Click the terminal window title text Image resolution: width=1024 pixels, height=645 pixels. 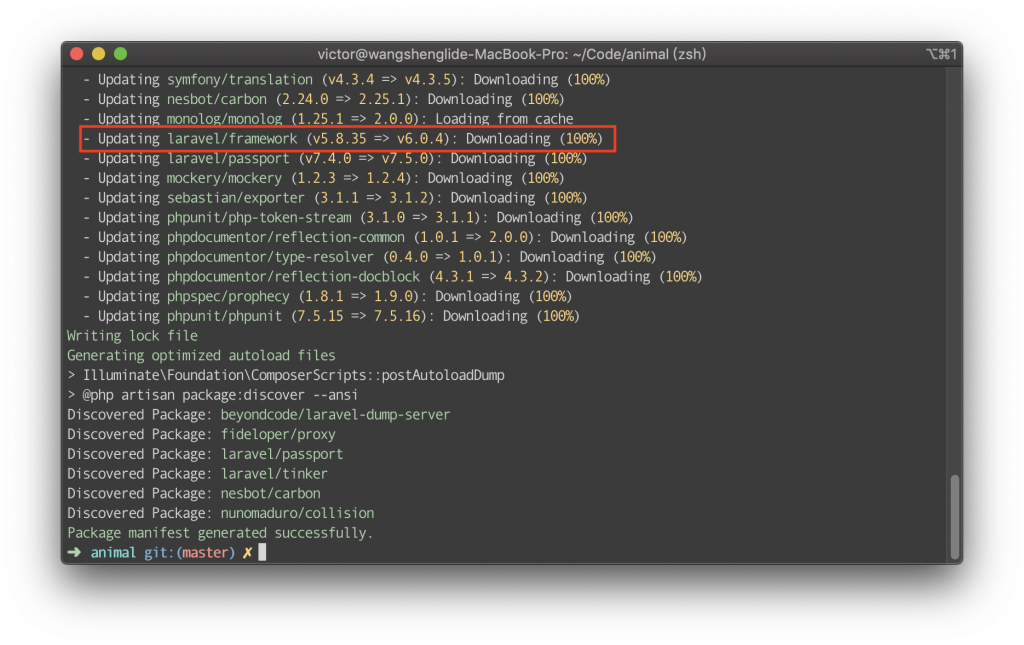511,54
